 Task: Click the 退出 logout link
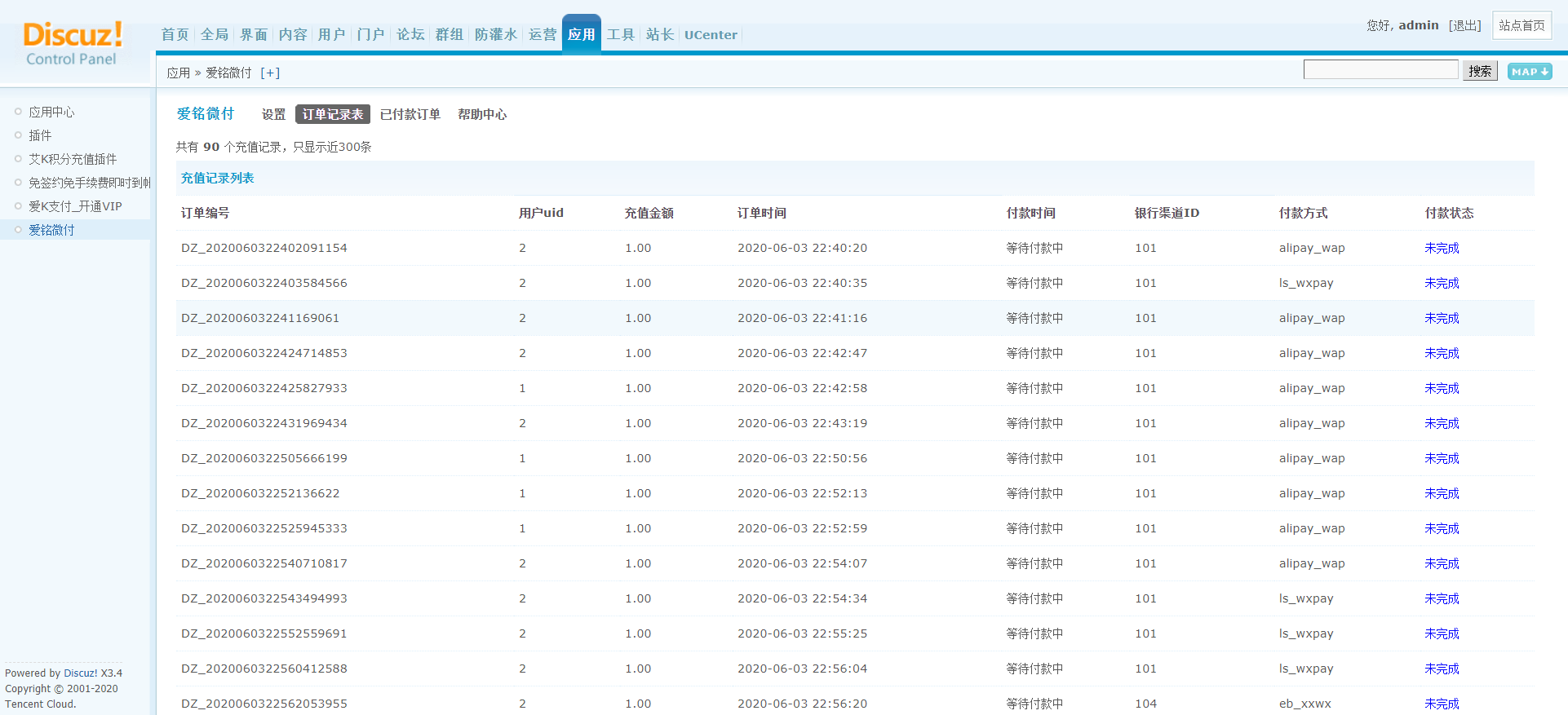(x=1465, y=25)
